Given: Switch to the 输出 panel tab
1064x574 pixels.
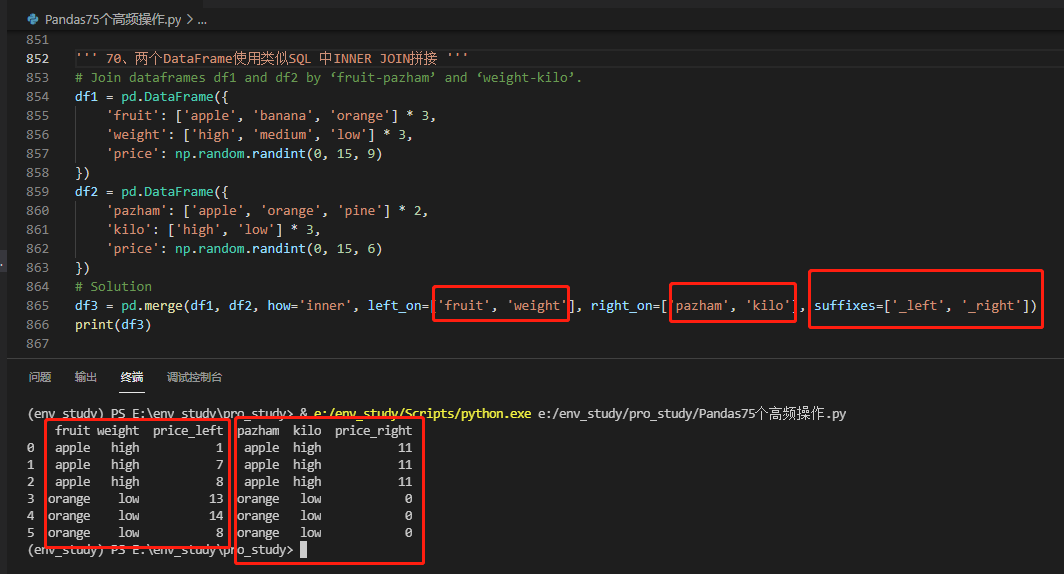Looking at the screenshot, I should click(86, 377).
